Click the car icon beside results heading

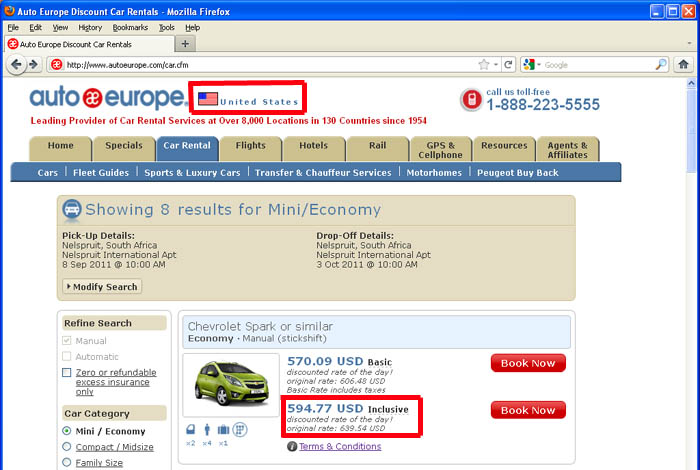pos(71,210)
